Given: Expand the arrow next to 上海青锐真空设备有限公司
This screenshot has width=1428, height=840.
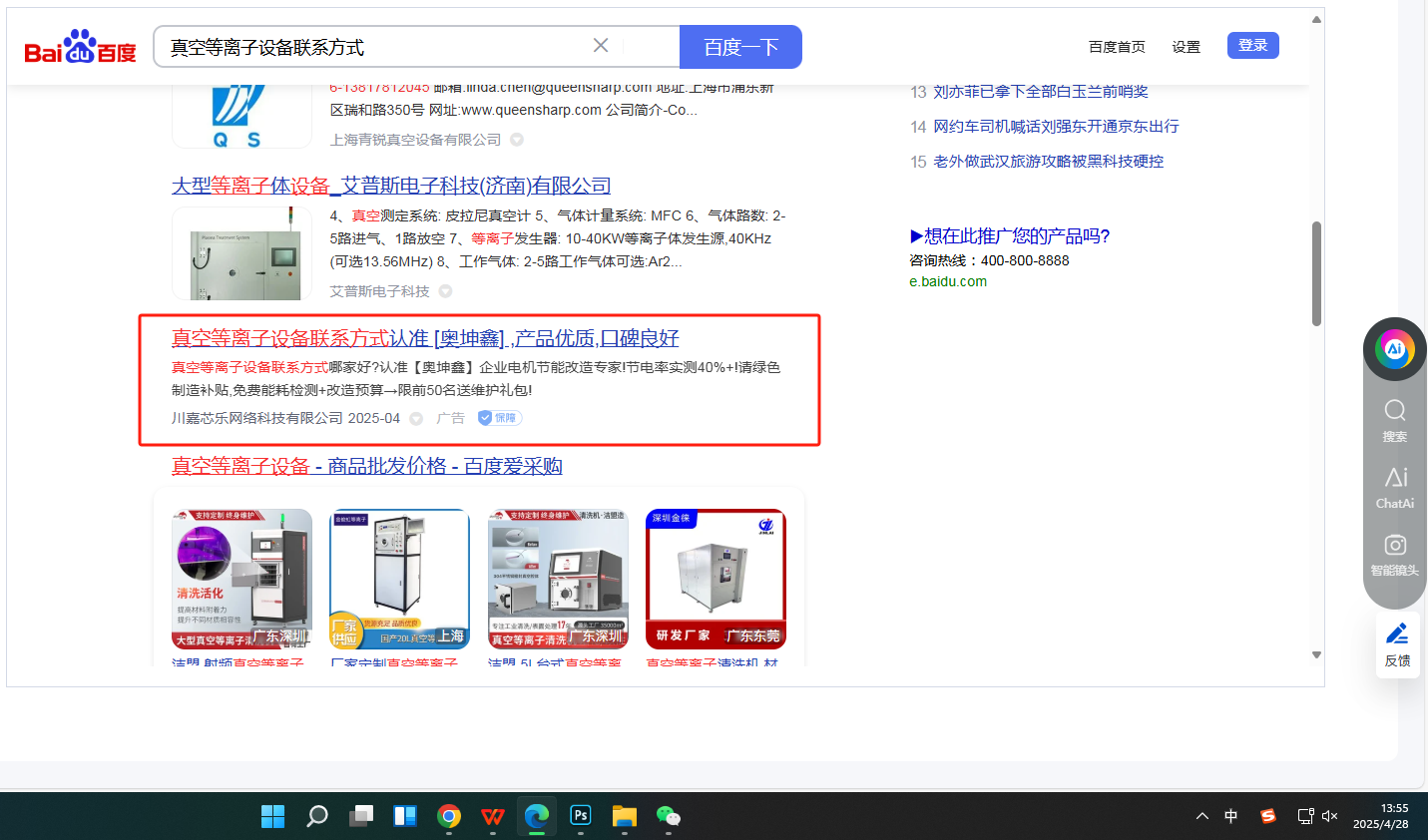Looking at the screenshot, I should pos(517,140).
